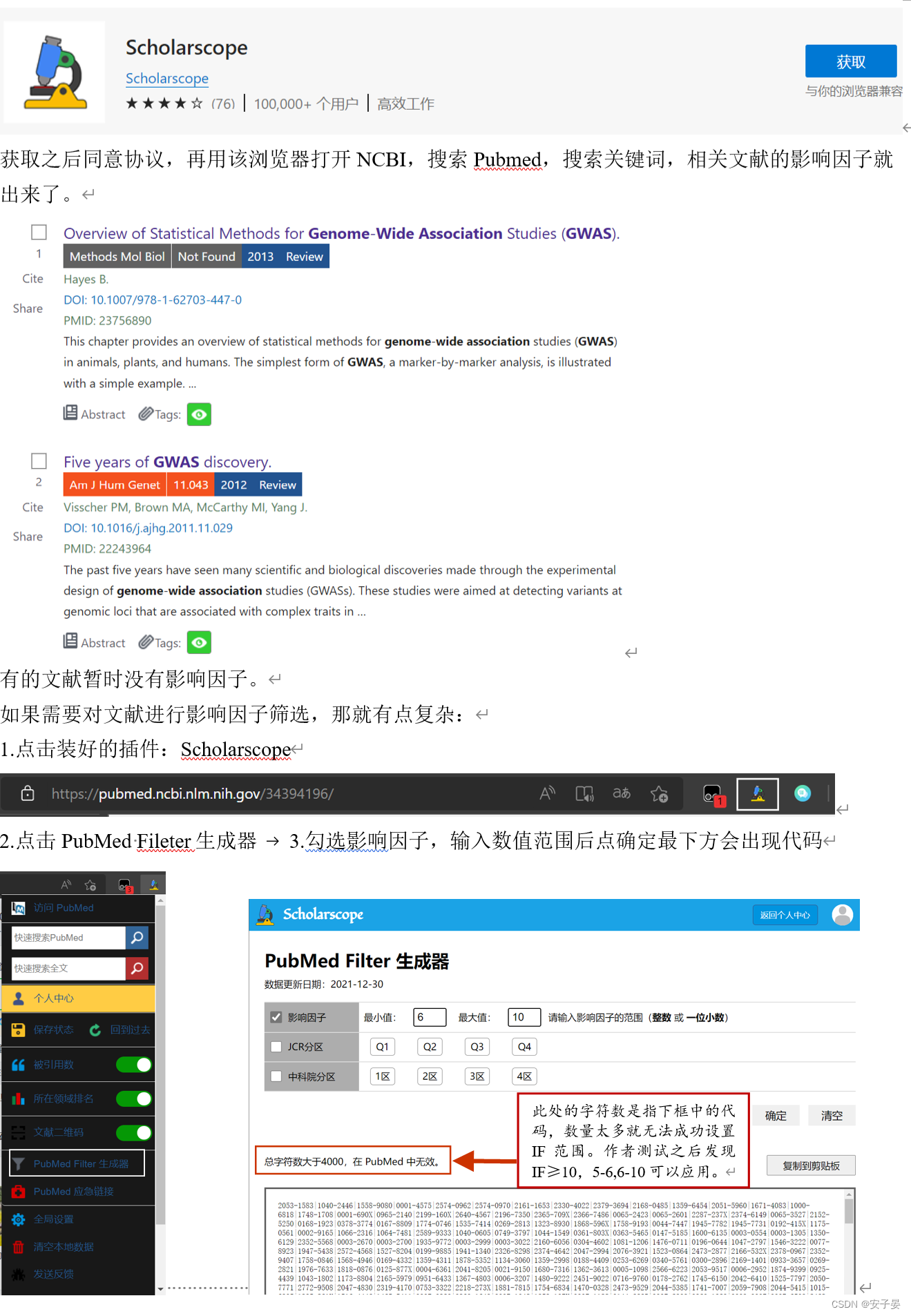Viewport: 911px width, 1316px height.
Task: Click the user avatar icon in Scholarscope header
Action: (843, 915)
